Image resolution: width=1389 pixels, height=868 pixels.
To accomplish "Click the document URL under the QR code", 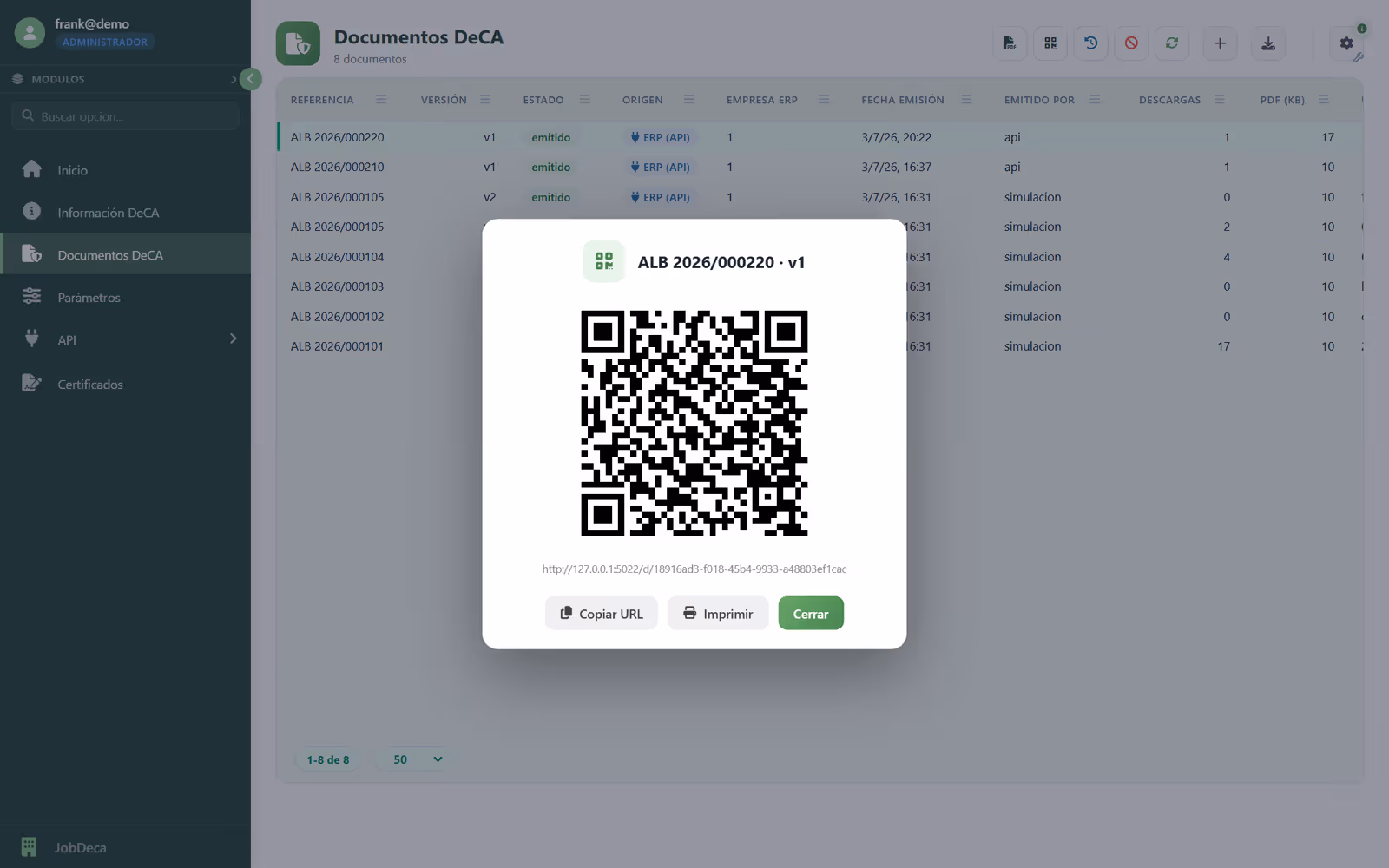I will tap(694, 569).
